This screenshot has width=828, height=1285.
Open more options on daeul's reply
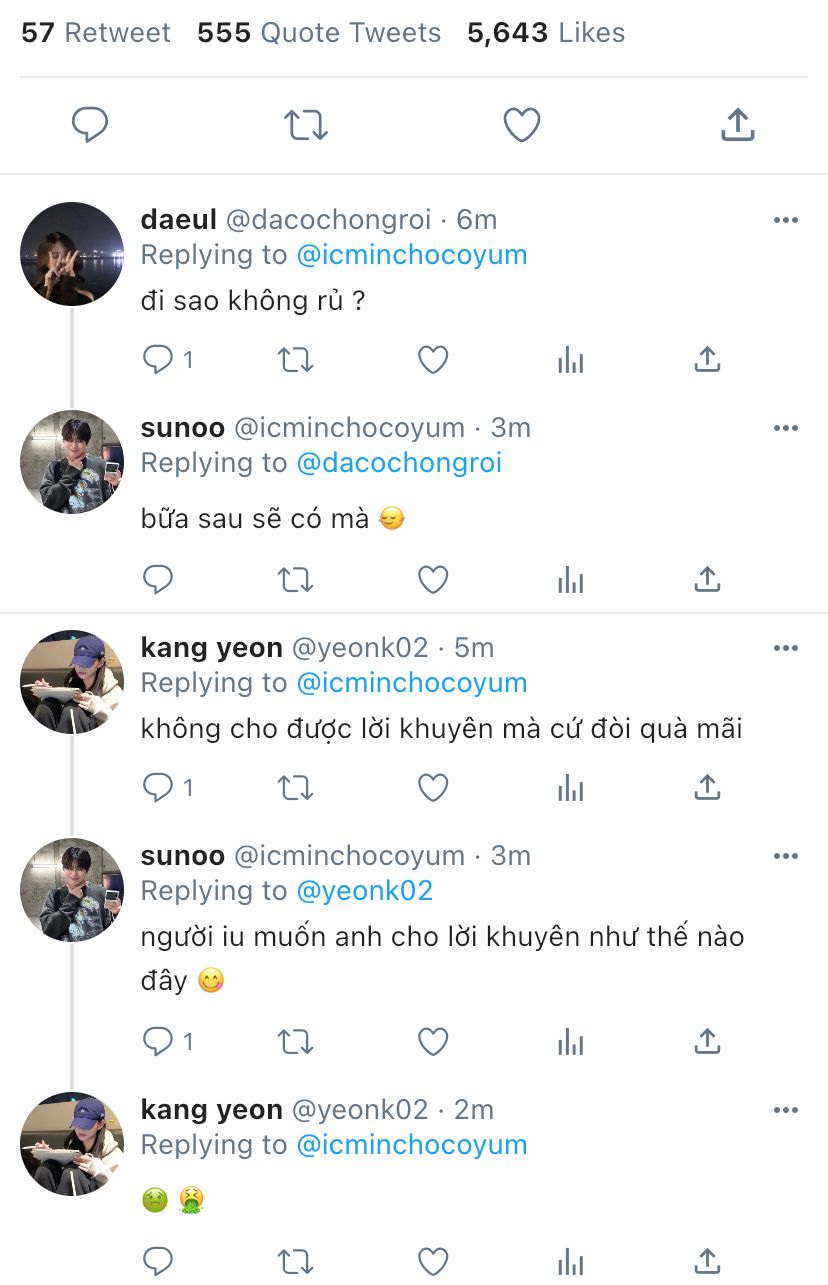coord(786,220)
